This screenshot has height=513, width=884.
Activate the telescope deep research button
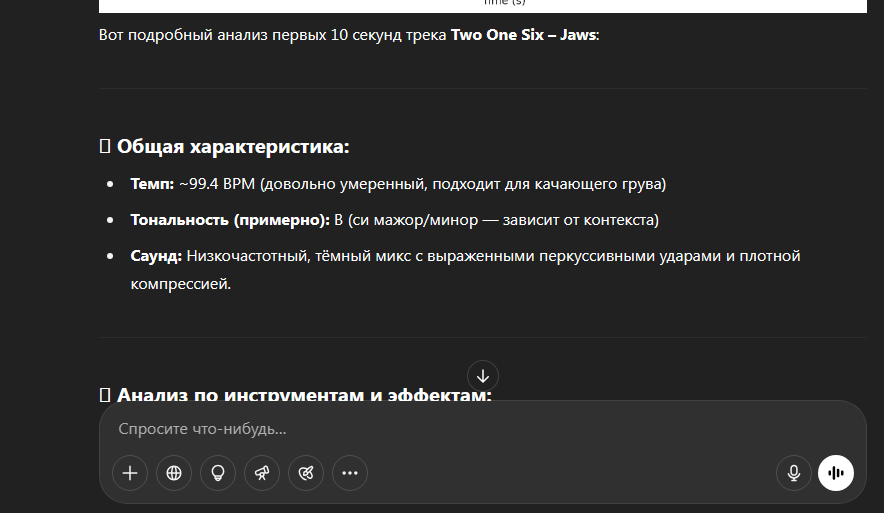coord(262,473)
